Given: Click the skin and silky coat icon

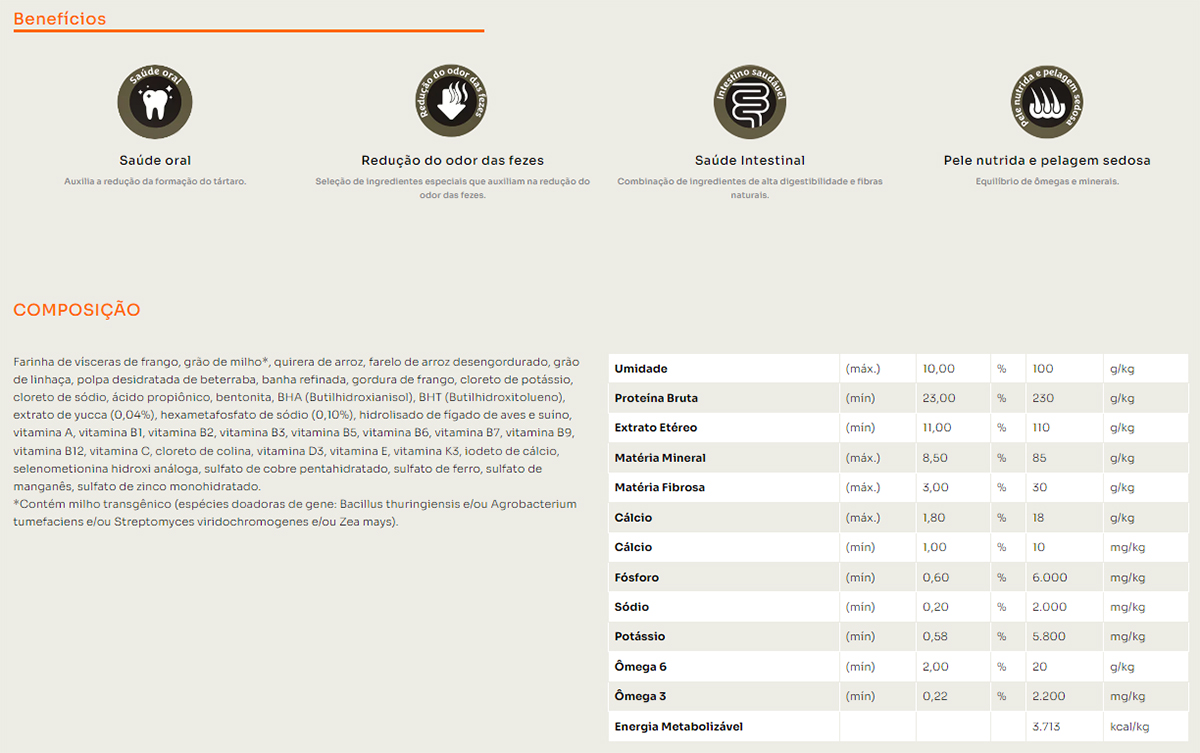Looking at the screenshot, I should (x=1047, y=102).
